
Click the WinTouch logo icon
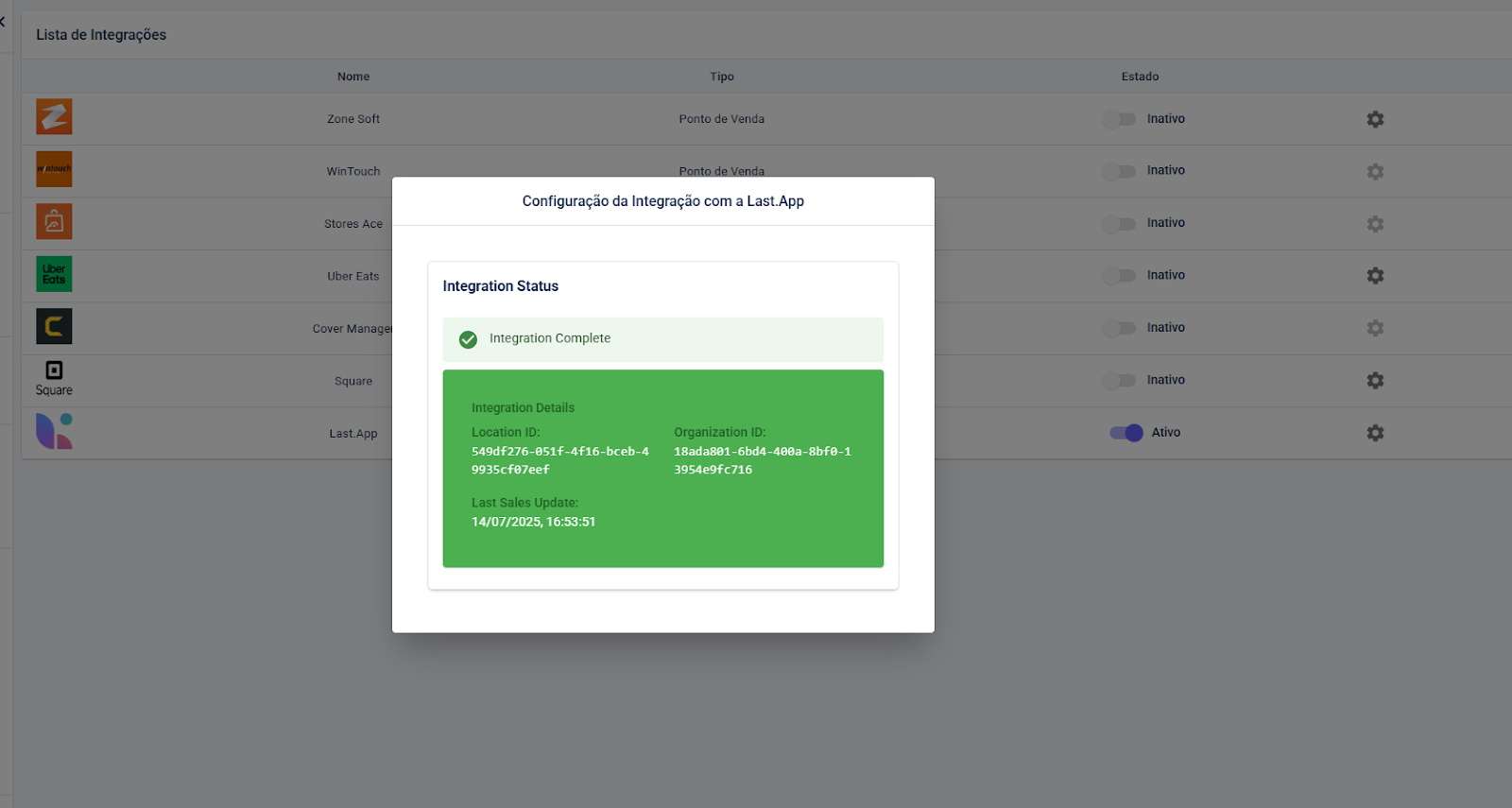point(54,169)
